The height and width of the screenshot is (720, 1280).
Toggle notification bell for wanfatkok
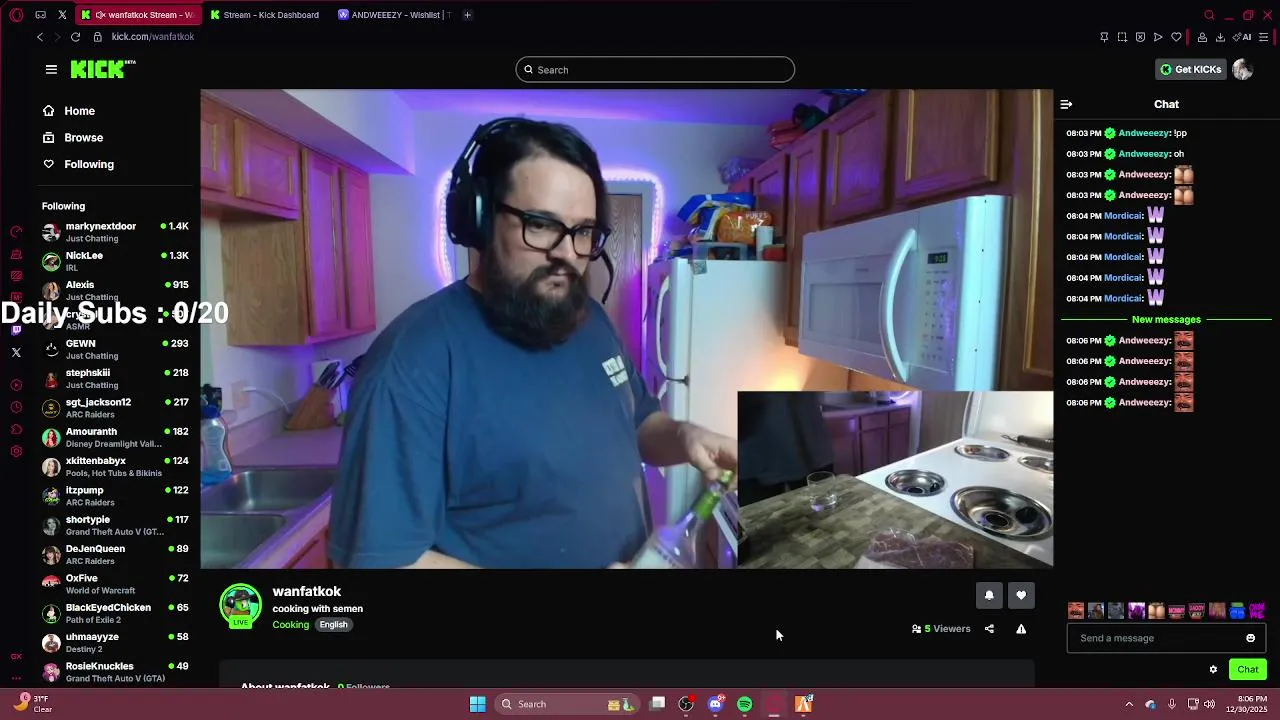[989, 595]
